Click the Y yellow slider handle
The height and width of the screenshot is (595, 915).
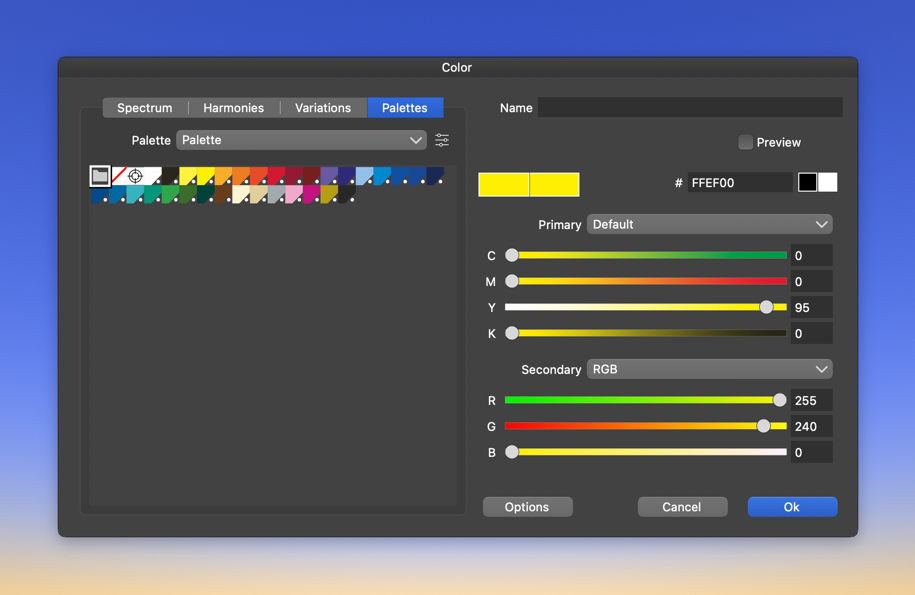766,308
